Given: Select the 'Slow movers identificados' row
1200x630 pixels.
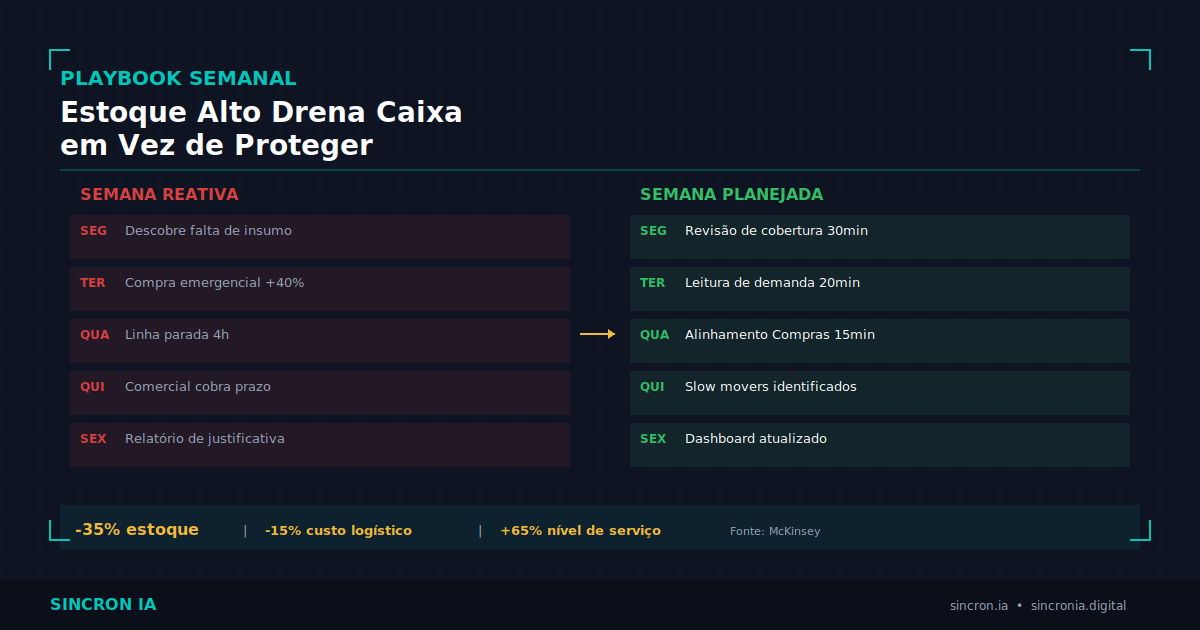Looking at the screenshot, I should [880, 393].
